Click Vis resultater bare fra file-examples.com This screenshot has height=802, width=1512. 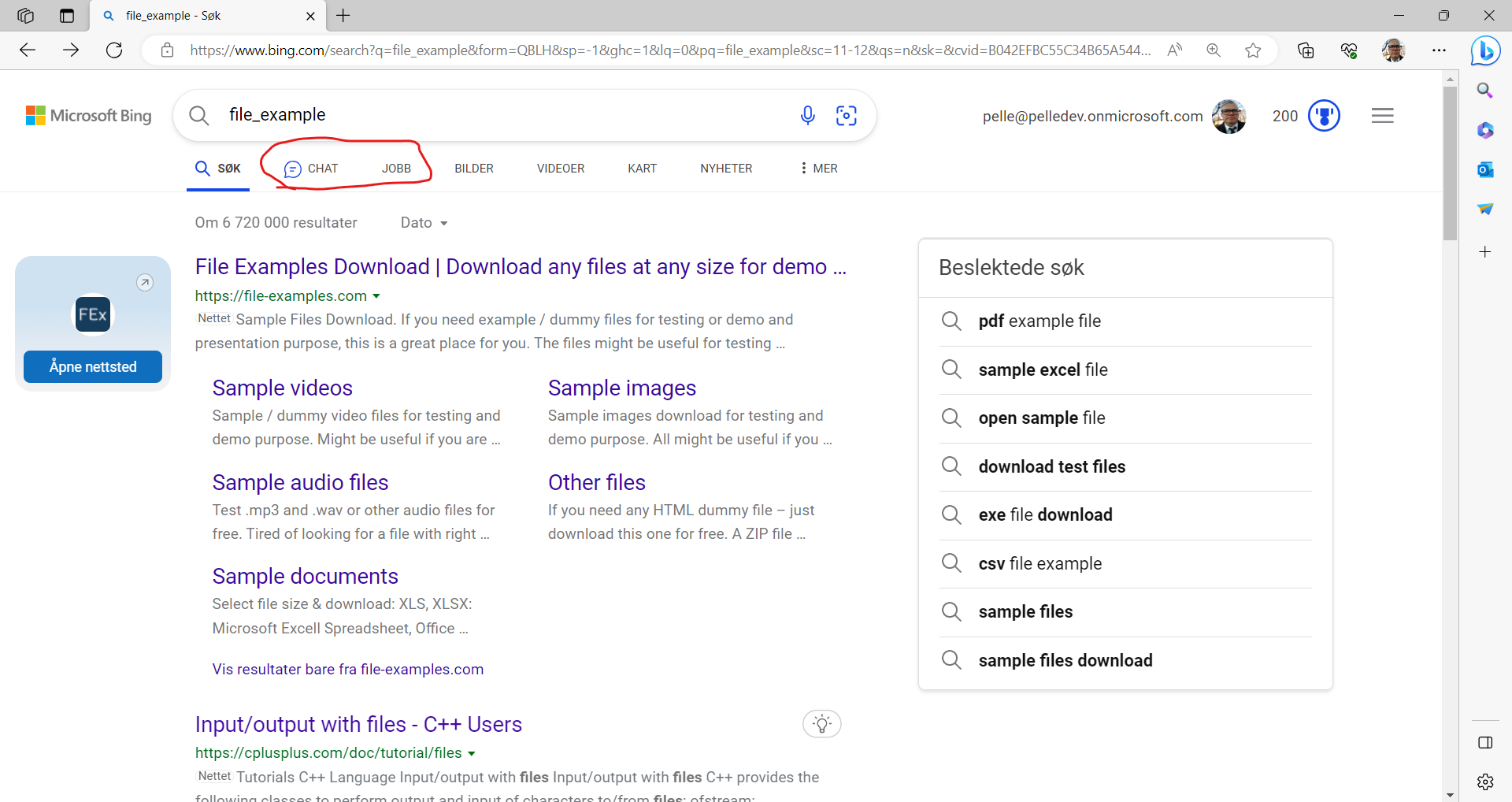coord(347,670)
